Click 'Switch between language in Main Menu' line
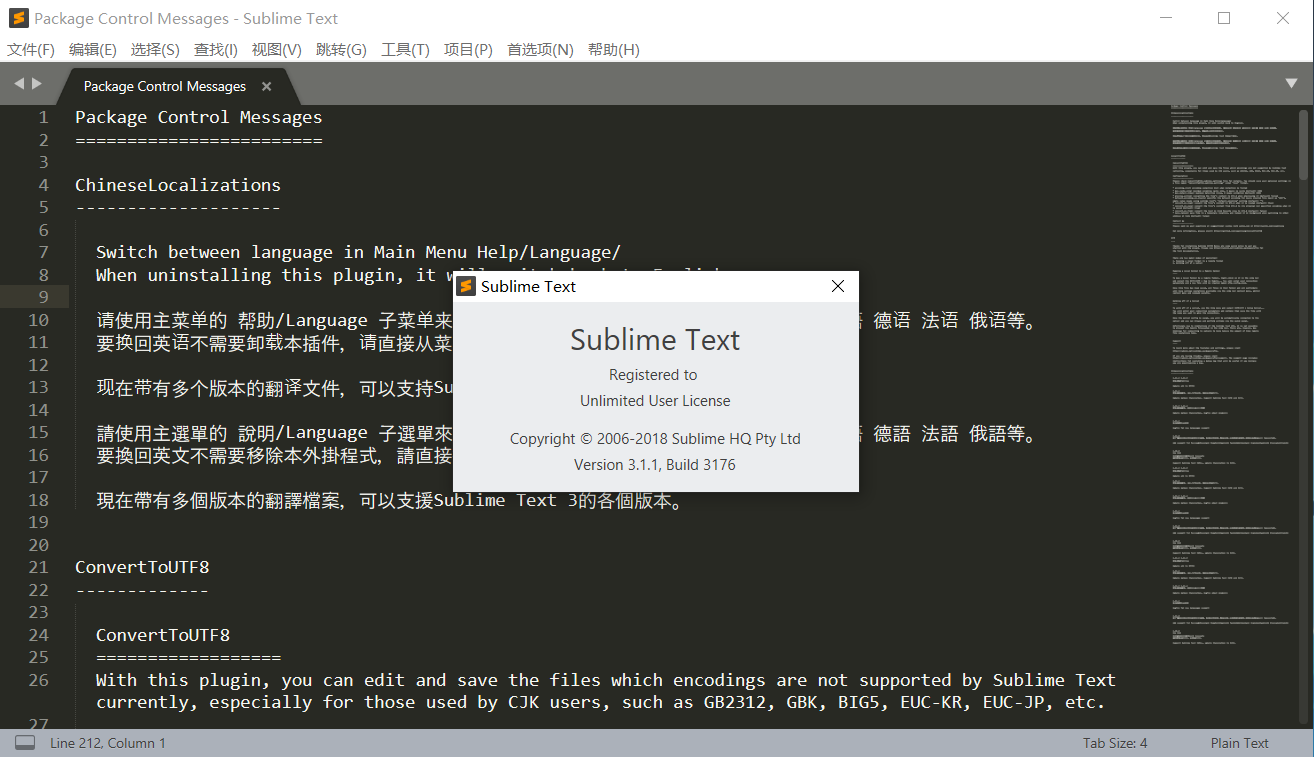1314x757 pixels. (358, 252)
